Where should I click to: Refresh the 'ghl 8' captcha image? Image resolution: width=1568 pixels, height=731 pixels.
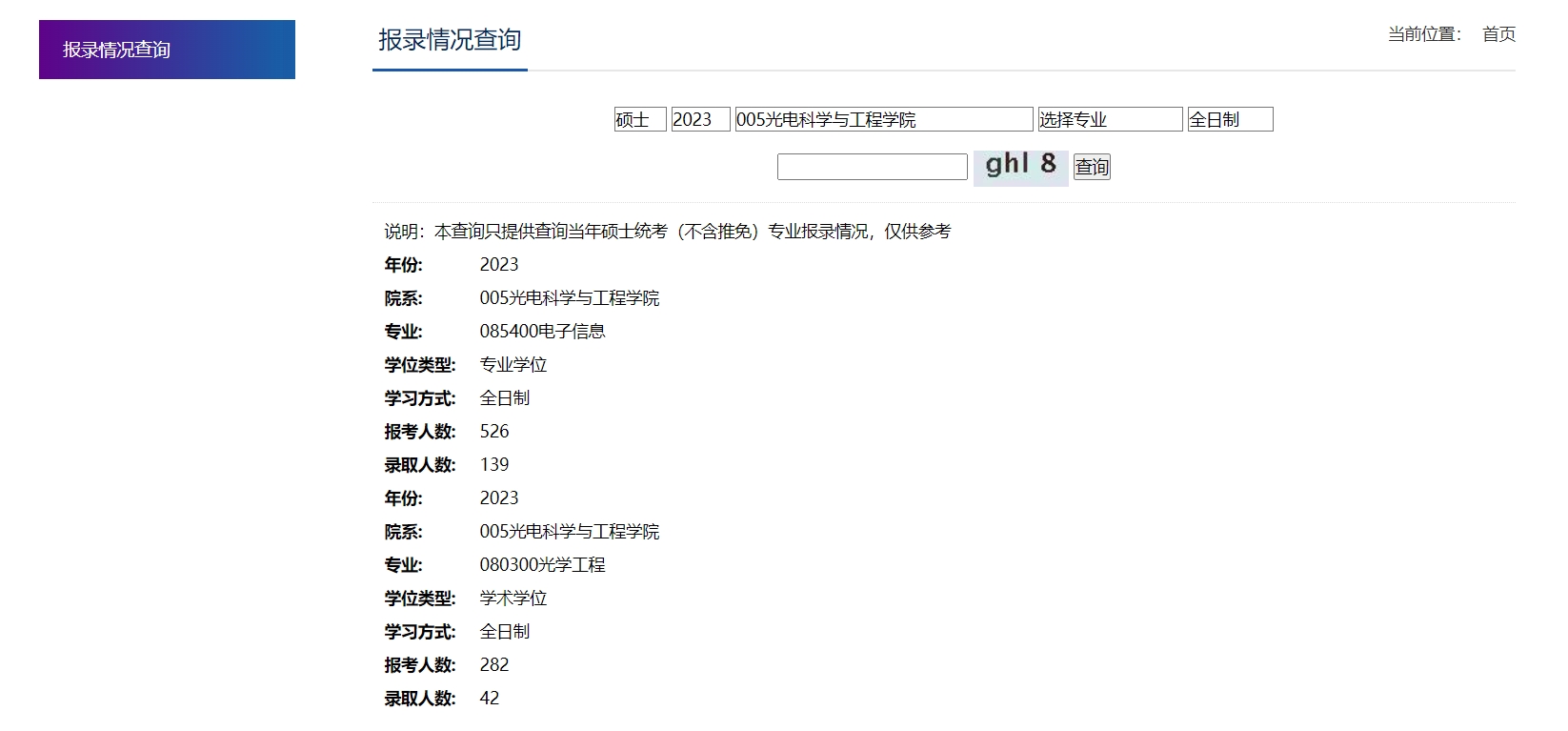tap(1020, 166)
